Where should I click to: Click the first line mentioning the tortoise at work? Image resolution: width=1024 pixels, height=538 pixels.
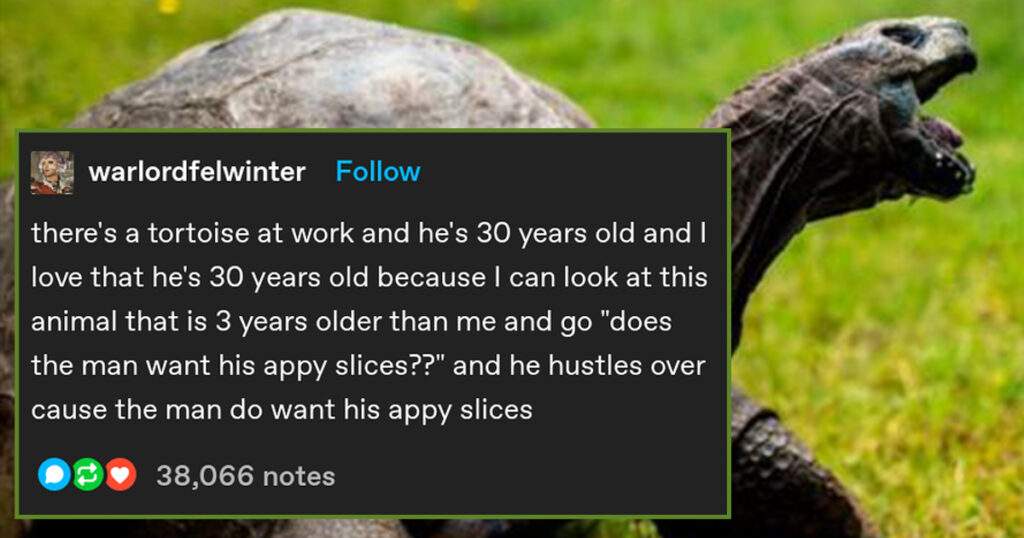pos(368,234)
